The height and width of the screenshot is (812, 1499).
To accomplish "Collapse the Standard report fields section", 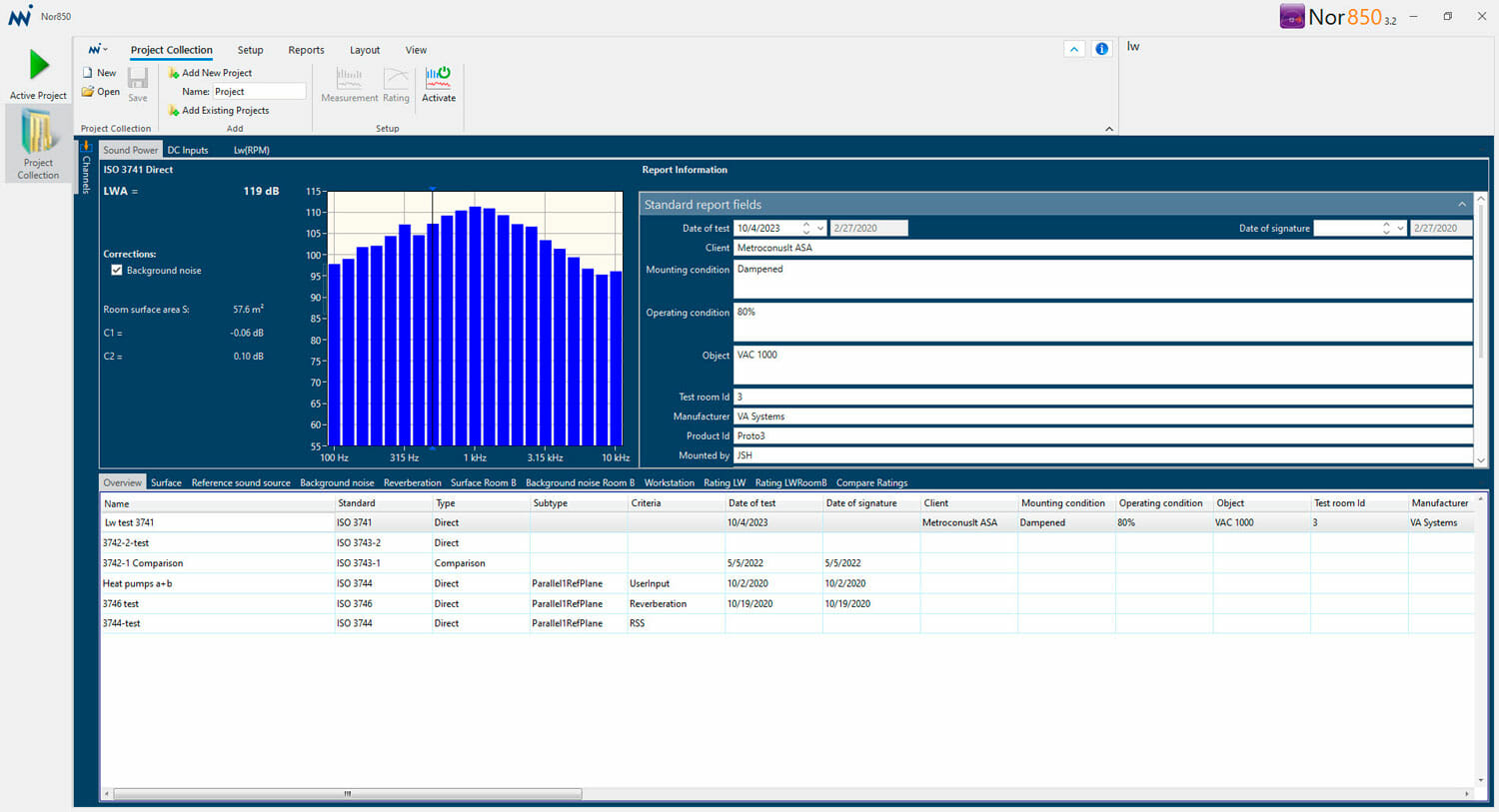I will (x=1462, y=205).
